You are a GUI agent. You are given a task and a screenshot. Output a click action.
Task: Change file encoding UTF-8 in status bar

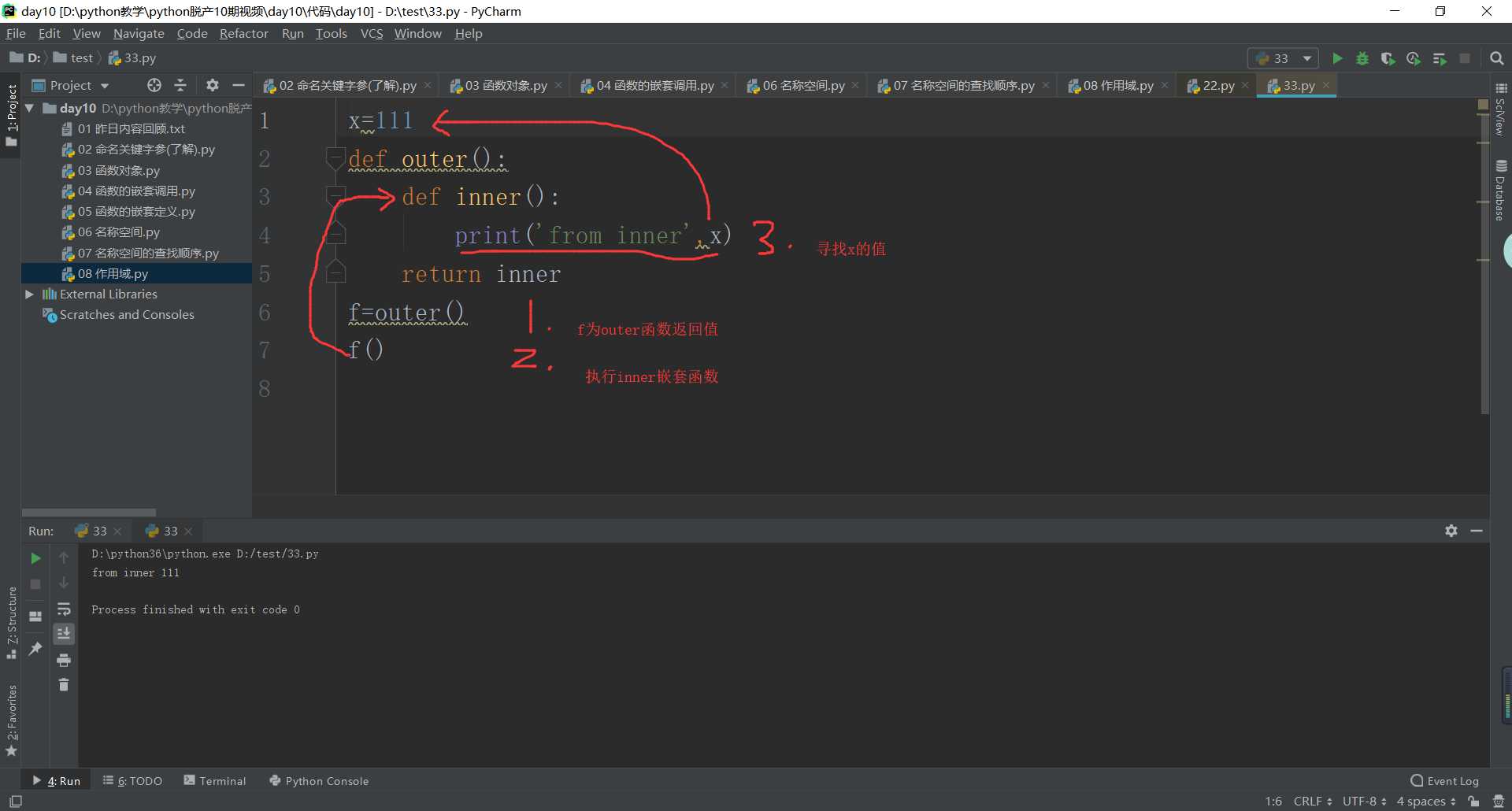click(x=1365, y=802)
